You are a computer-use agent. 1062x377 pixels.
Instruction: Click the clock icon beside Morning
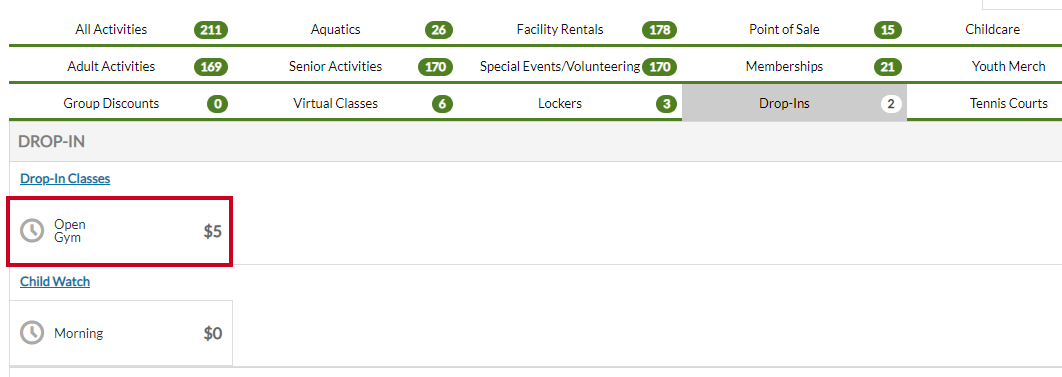(32, 333)
